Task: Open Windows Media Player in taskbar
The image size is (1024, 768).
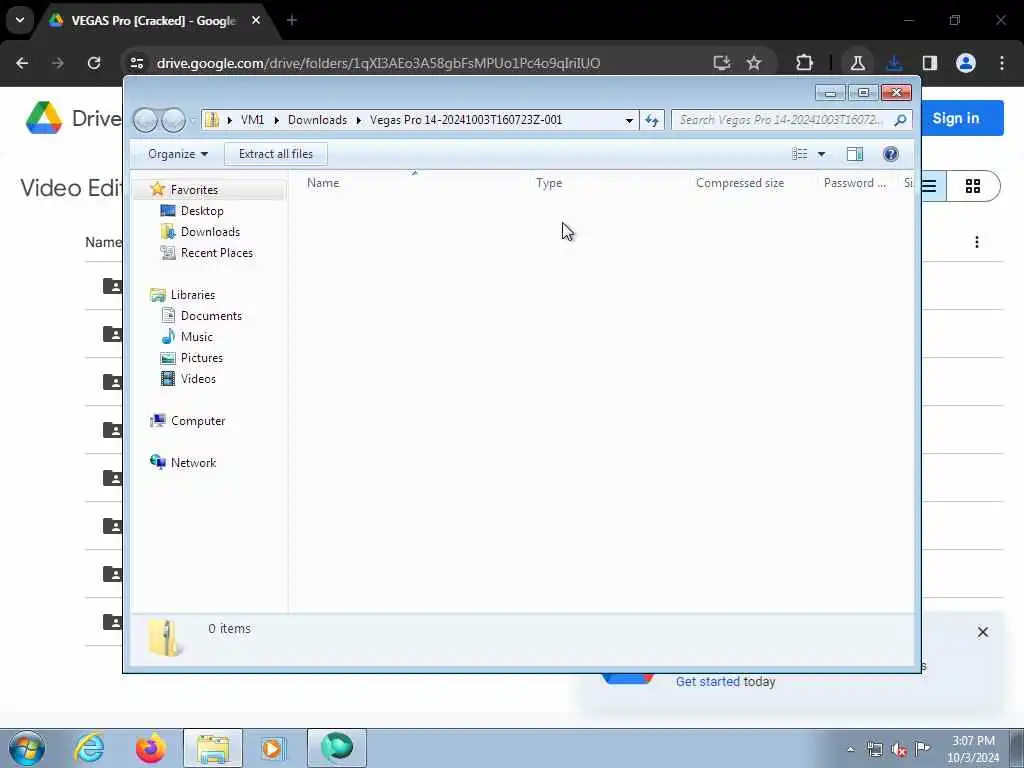Action: pos(274,748)
